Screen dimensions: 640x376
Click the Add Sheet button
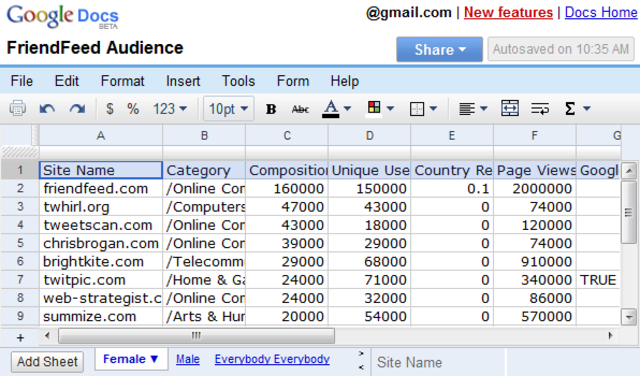47,361
